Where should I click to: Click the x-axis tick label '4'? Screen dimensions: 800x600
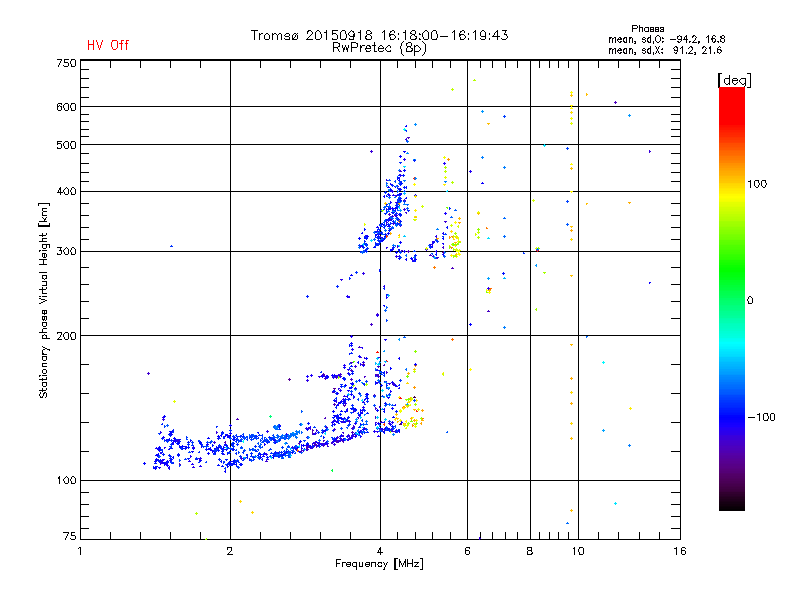[x=380, y=551]
